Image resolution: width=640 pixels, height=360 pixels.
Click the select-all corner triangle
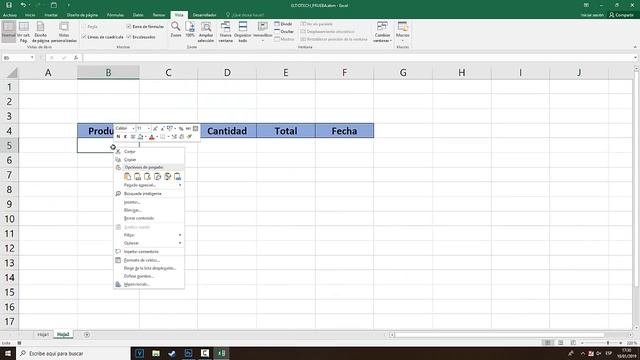12,73
